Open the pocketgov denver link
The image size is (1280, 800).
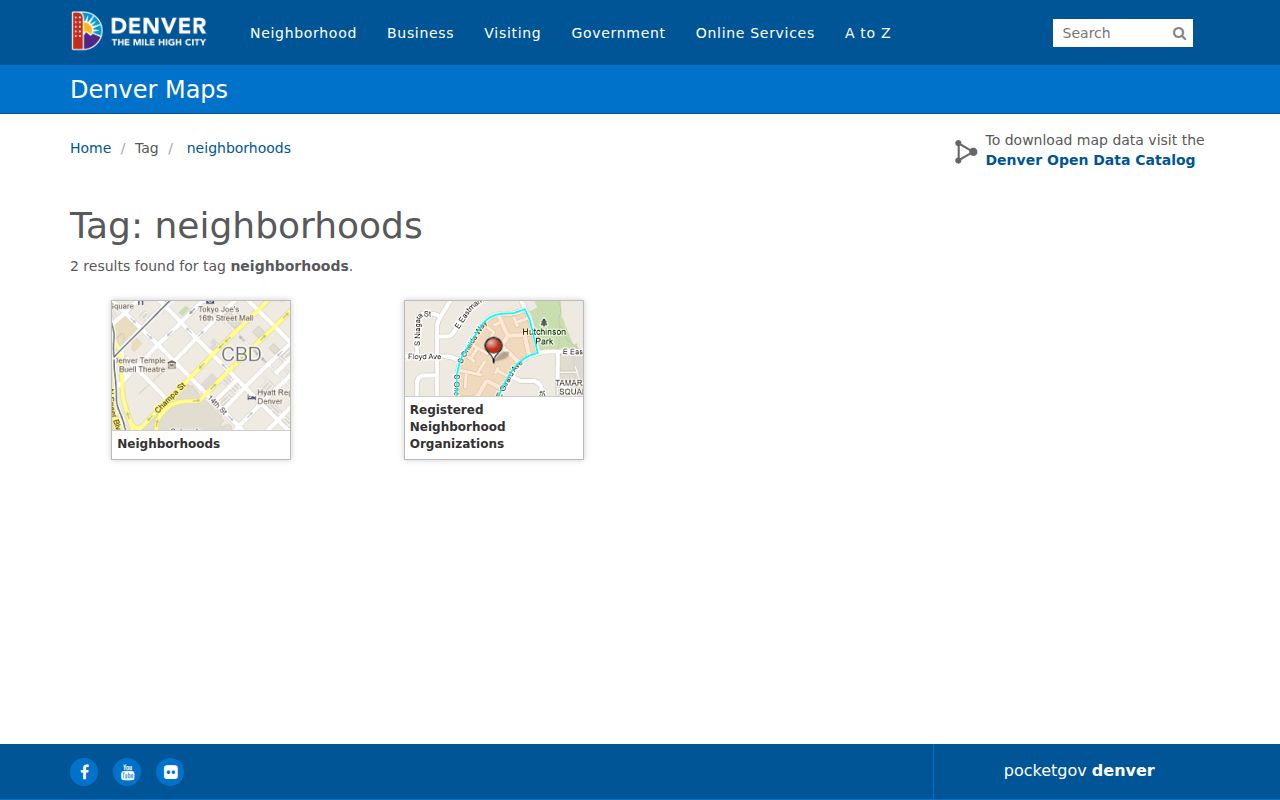[1079, 771]
